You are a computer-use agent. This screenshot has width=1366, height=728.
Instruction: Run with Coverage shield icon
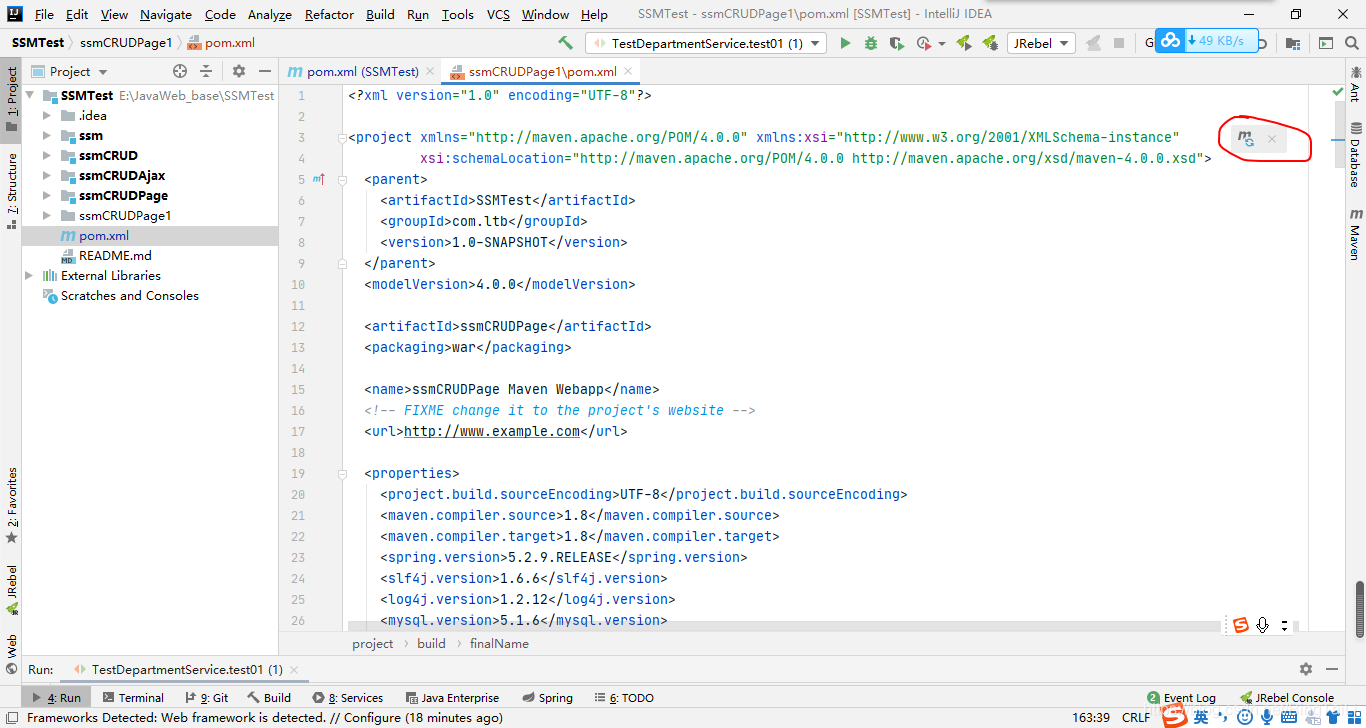click(897, 43)
